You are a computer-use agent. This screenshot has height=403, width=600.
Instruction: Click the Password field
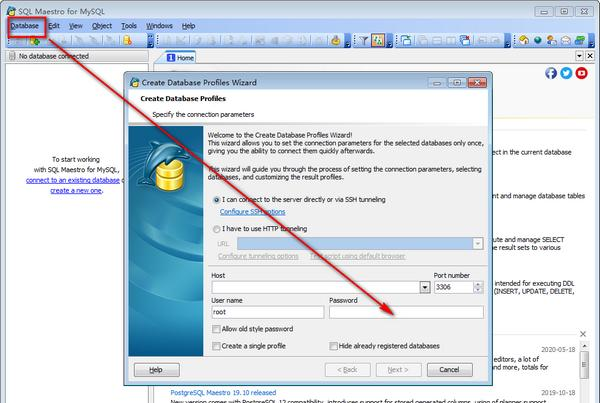click(406, 312)
